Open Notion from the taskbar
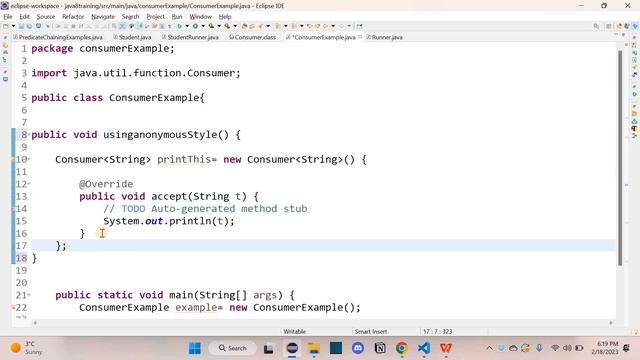 (x=380, y=348)
